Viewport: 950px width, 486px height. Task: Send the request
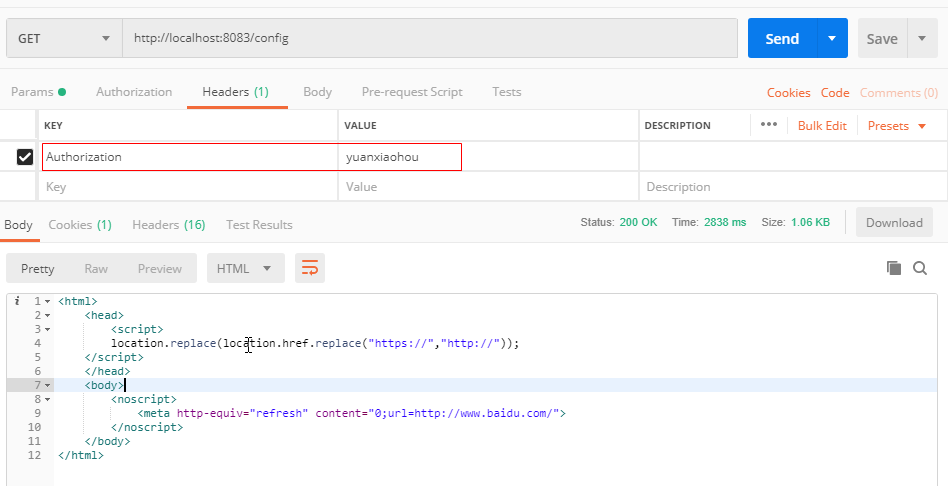point(782,38)
